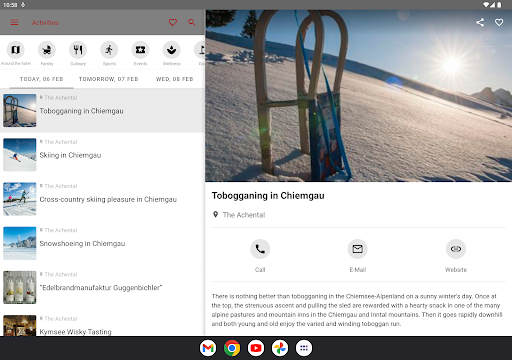Tap the Activities toolbar title
Viewport: 512px width, 360px height.
(x=45, y=22)
